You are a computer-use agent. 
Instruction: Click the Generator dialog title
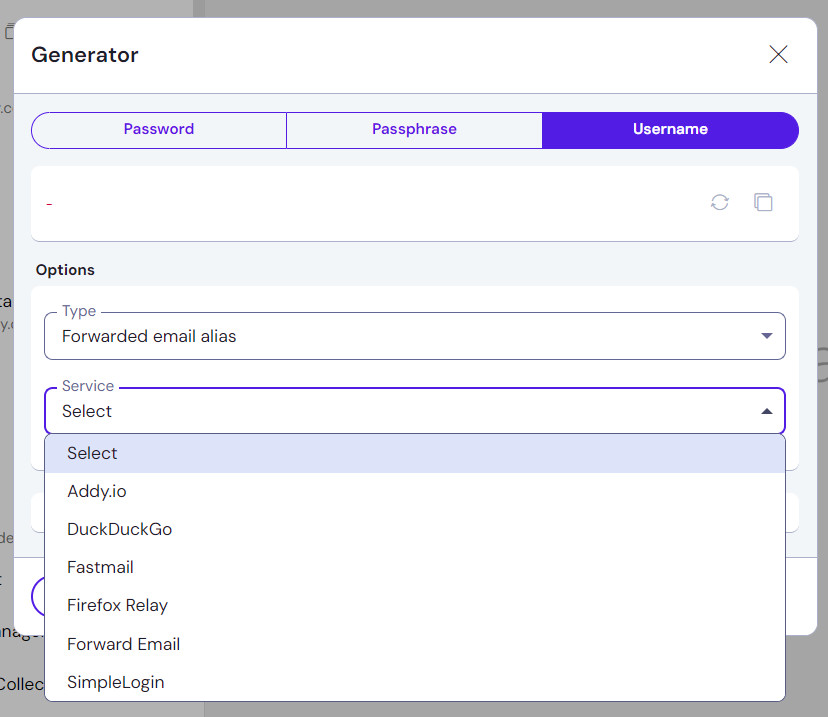point(85,55)
